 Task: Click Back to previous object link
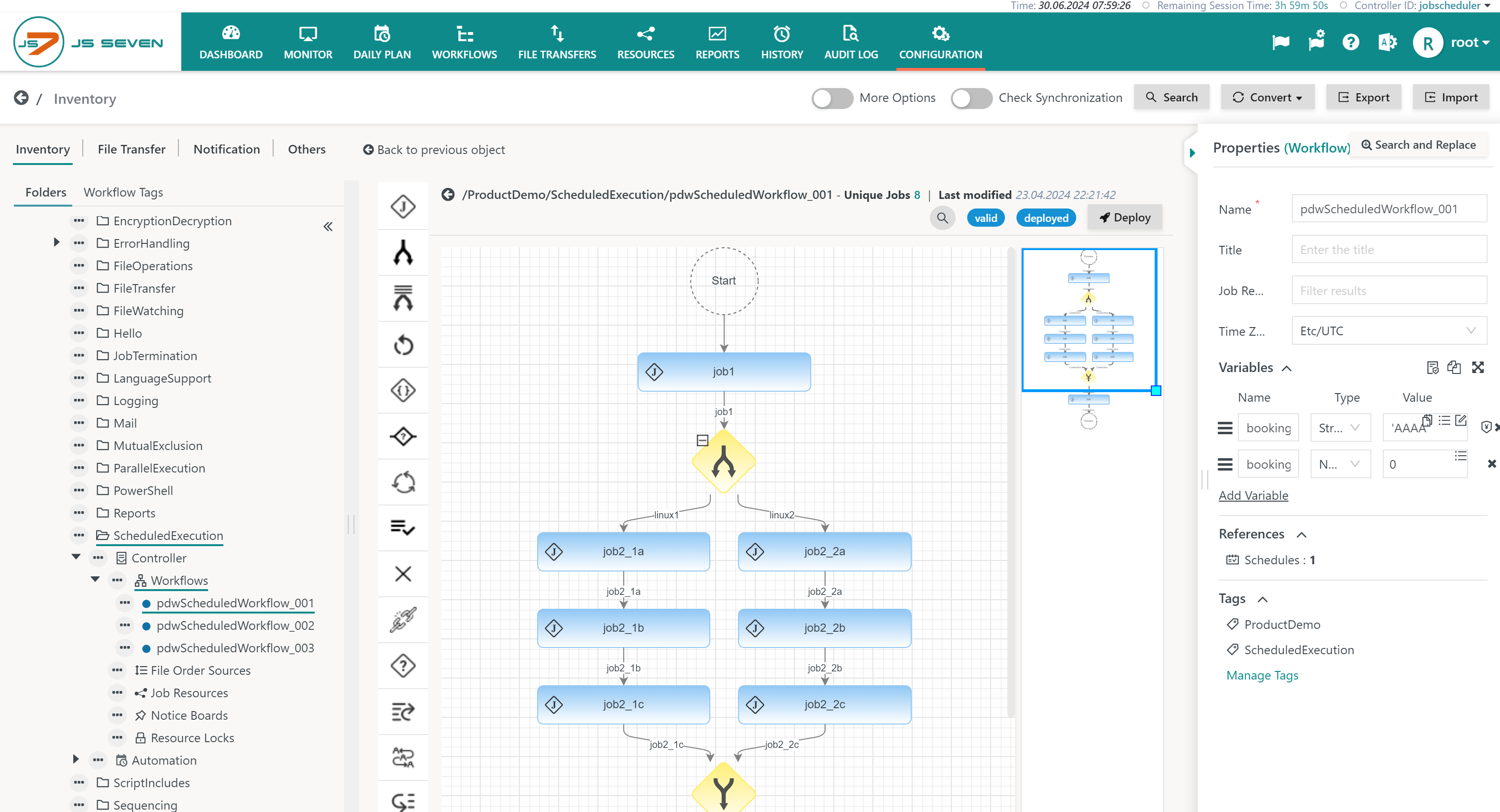(434, 150)
